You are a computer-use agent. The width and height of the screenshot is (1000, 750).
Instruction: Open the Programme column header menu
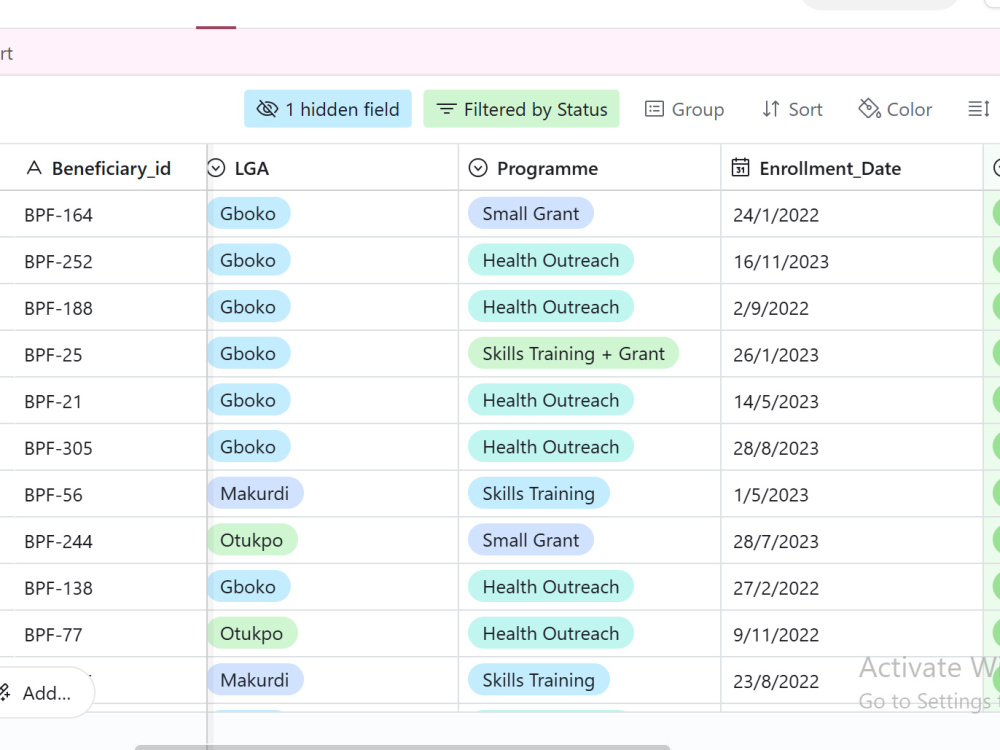coord(590,168)
